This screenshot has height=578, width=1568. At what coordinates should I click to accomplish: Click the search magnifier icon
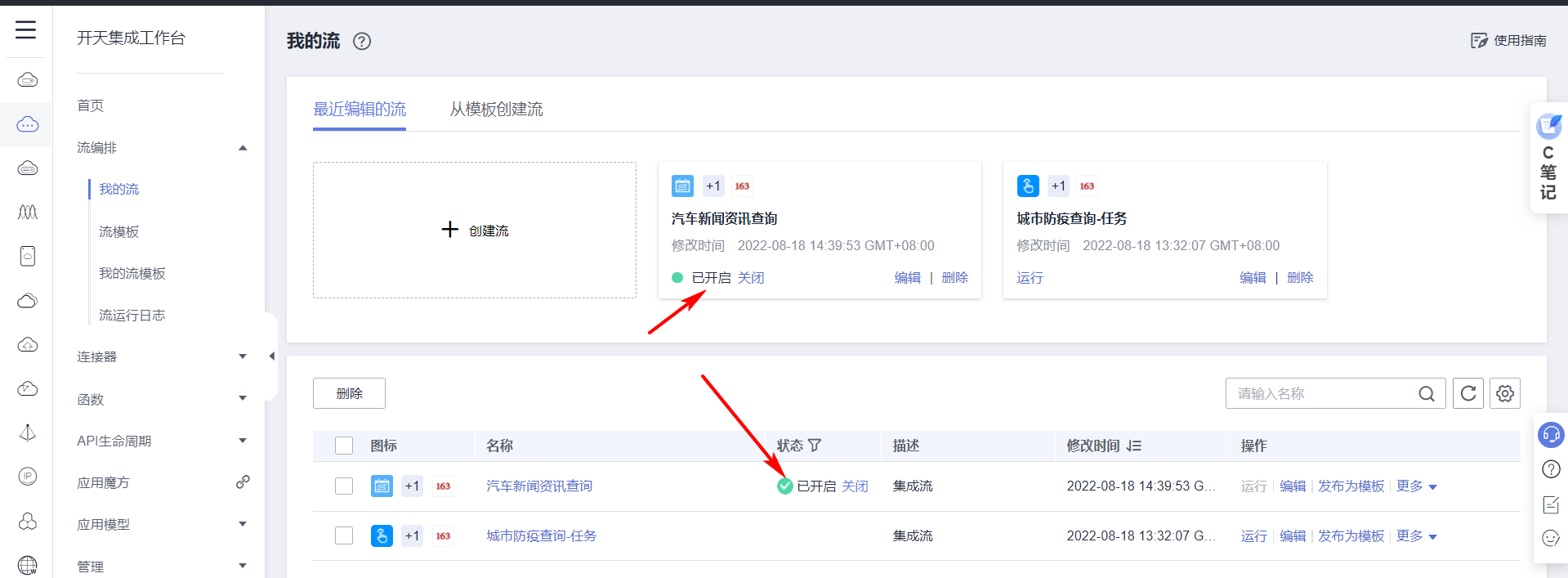click(1427, 393)
